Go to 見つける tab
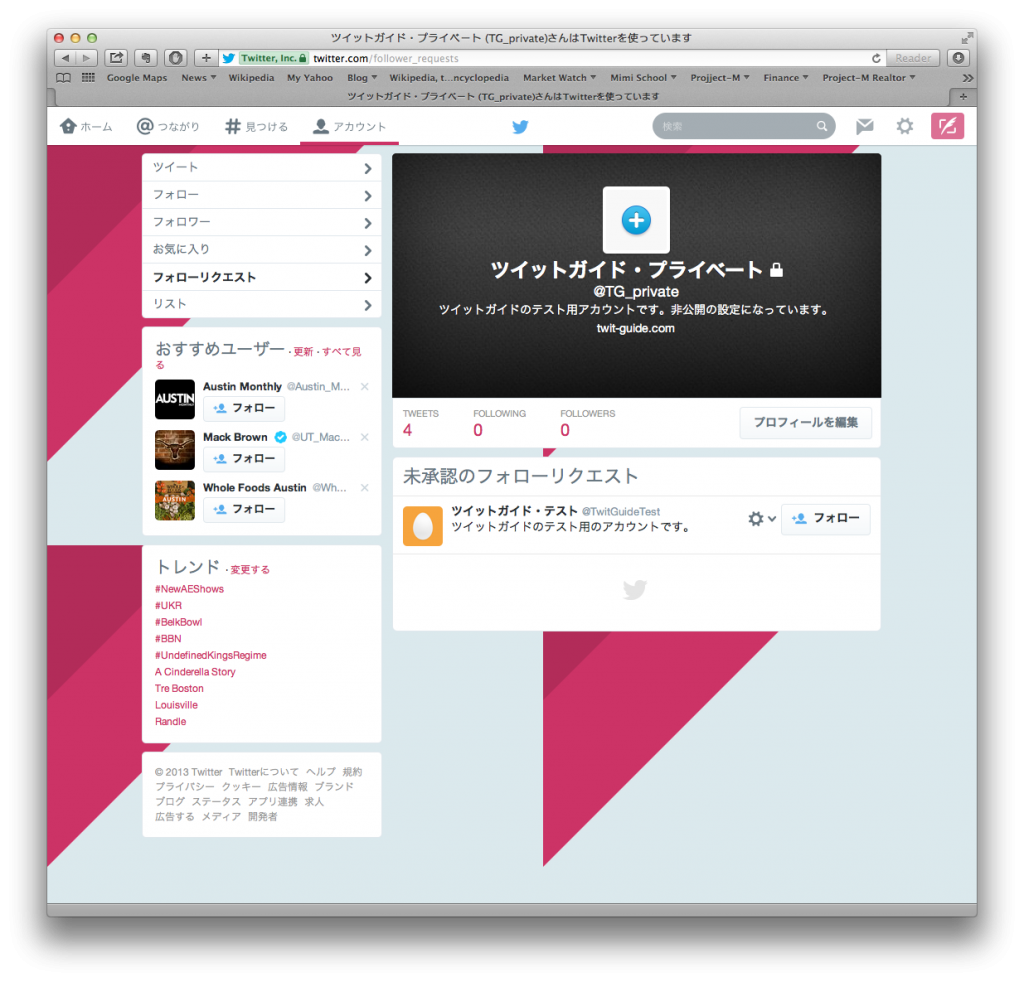The image size is (1024, 982). point(257,126)
